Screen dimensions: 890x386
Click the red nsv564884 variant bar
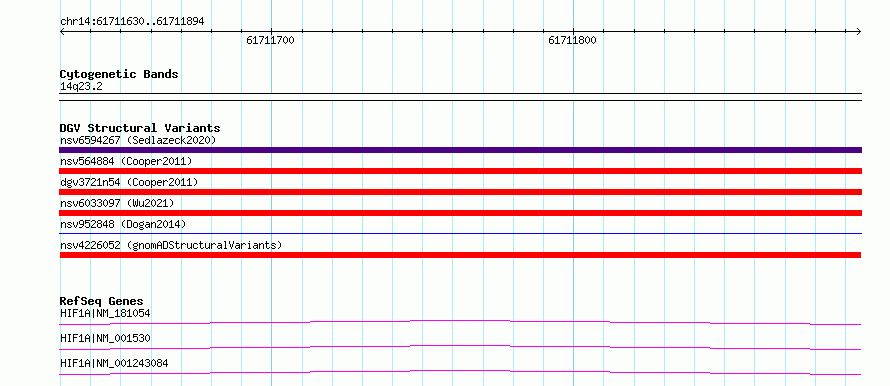tap(461, 171)
